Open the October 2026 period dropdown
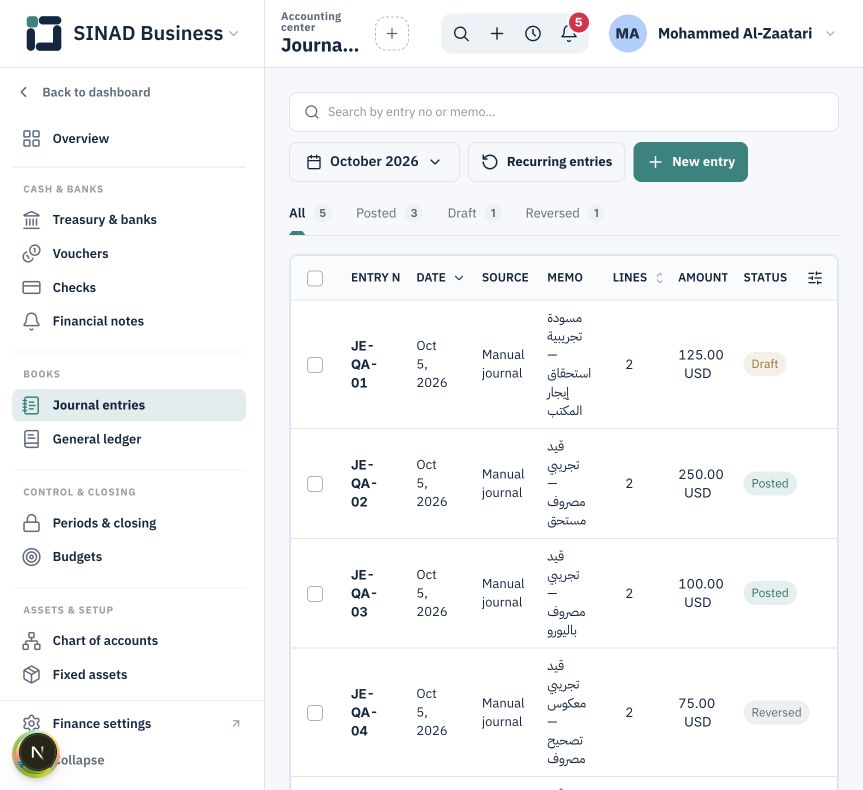863x790 pixels. [374, 162]
